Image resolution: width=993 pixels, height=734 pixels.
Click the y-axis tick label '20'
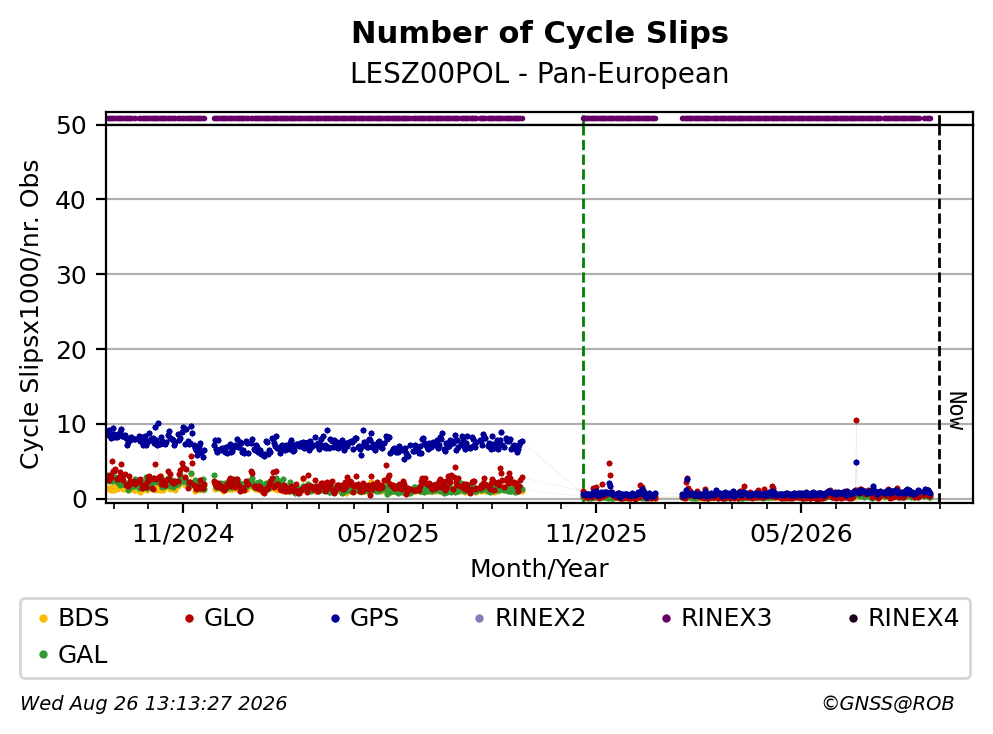tap(71, 350)
